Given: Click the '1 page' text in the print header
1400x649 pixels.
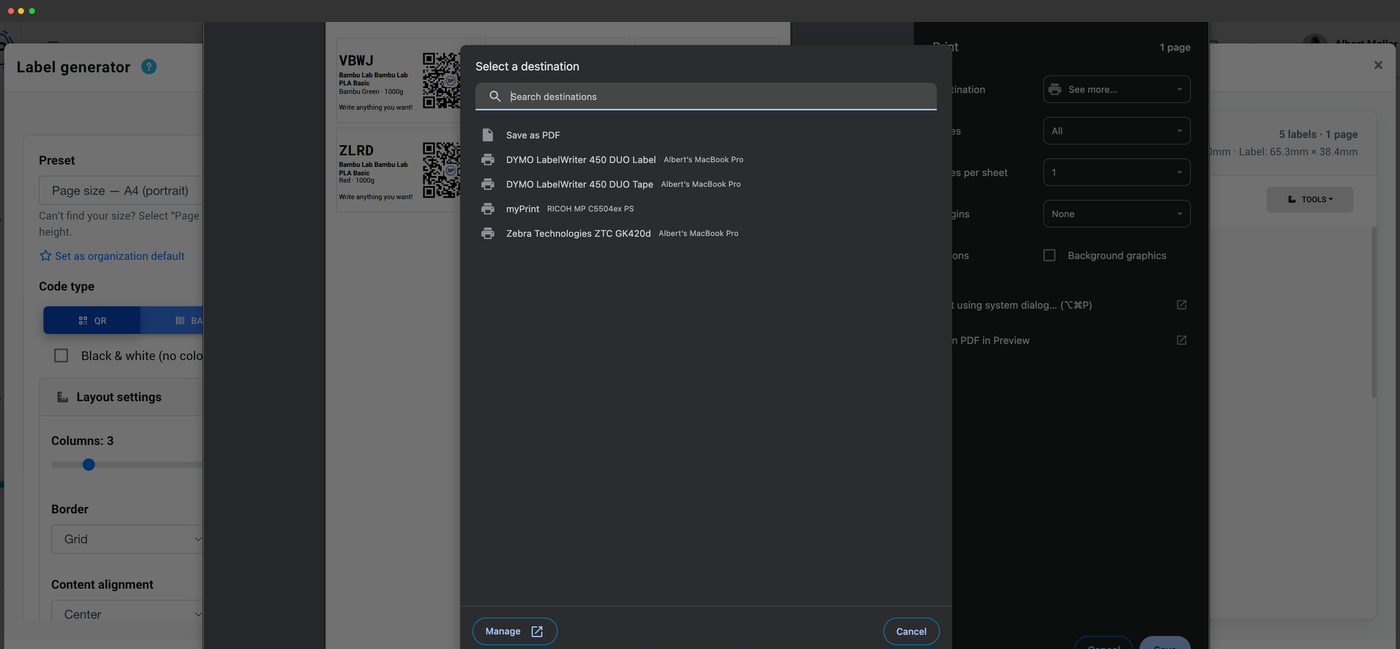Looking at the screenshot, I should tap(1175, 47).
